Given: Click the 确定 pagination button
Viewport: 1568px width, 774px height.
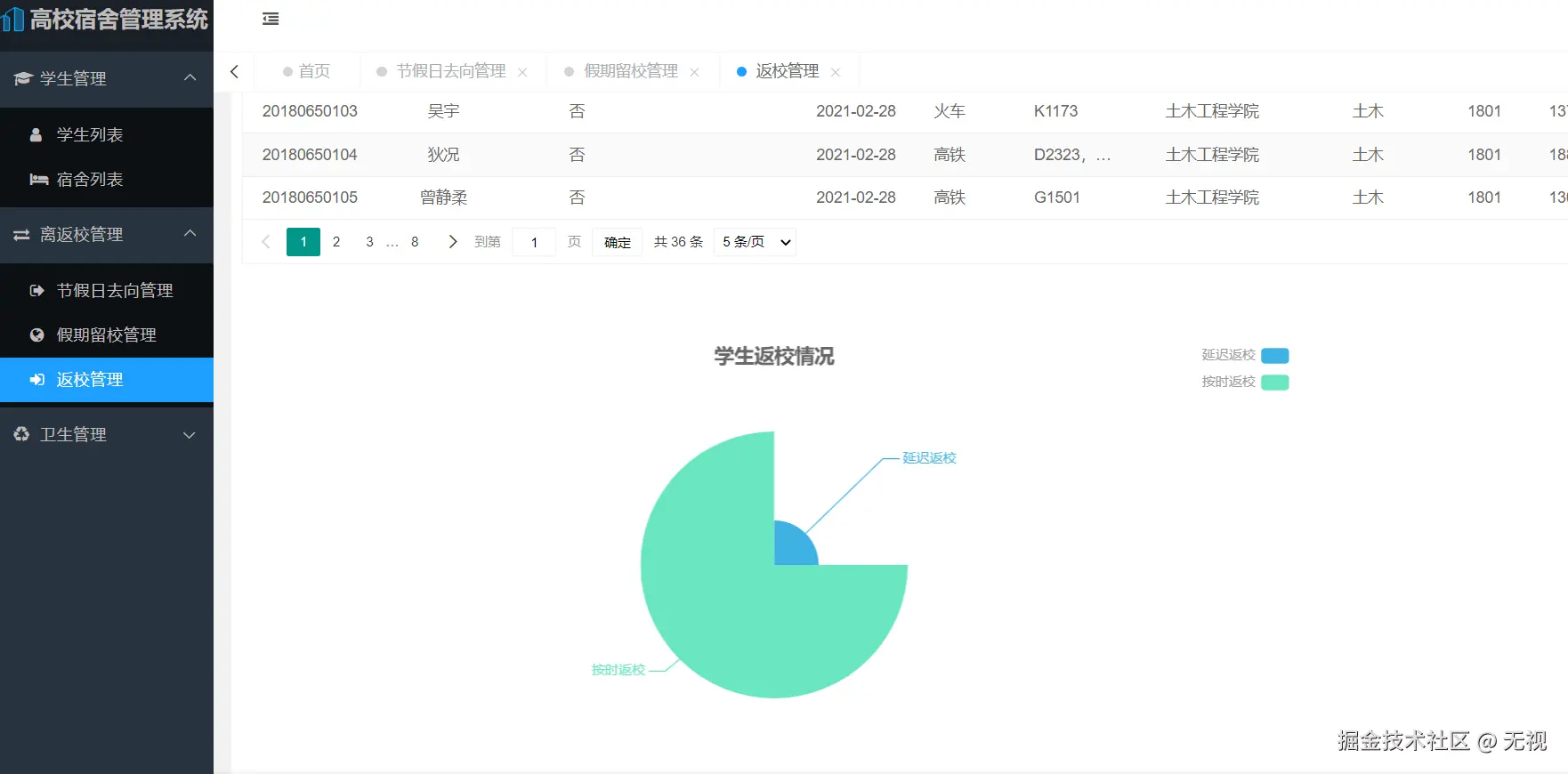Looking at the screenshot, I should (618, 242).
